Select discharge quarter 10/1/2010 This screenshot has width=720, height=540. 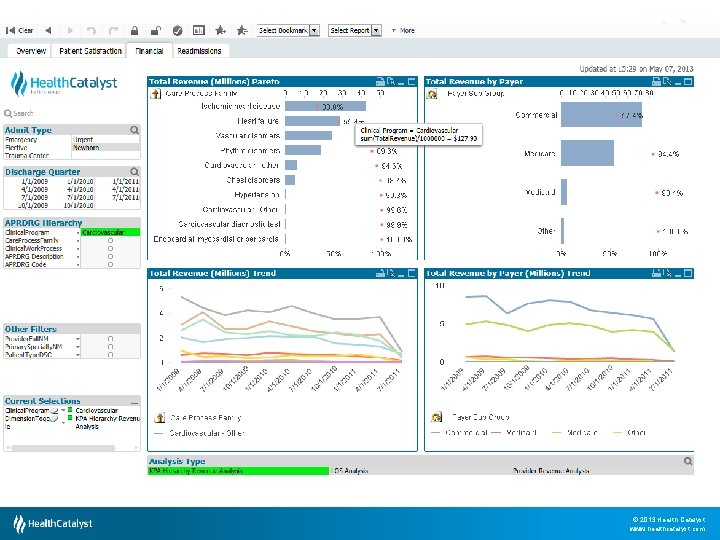(x=78, y=205)
